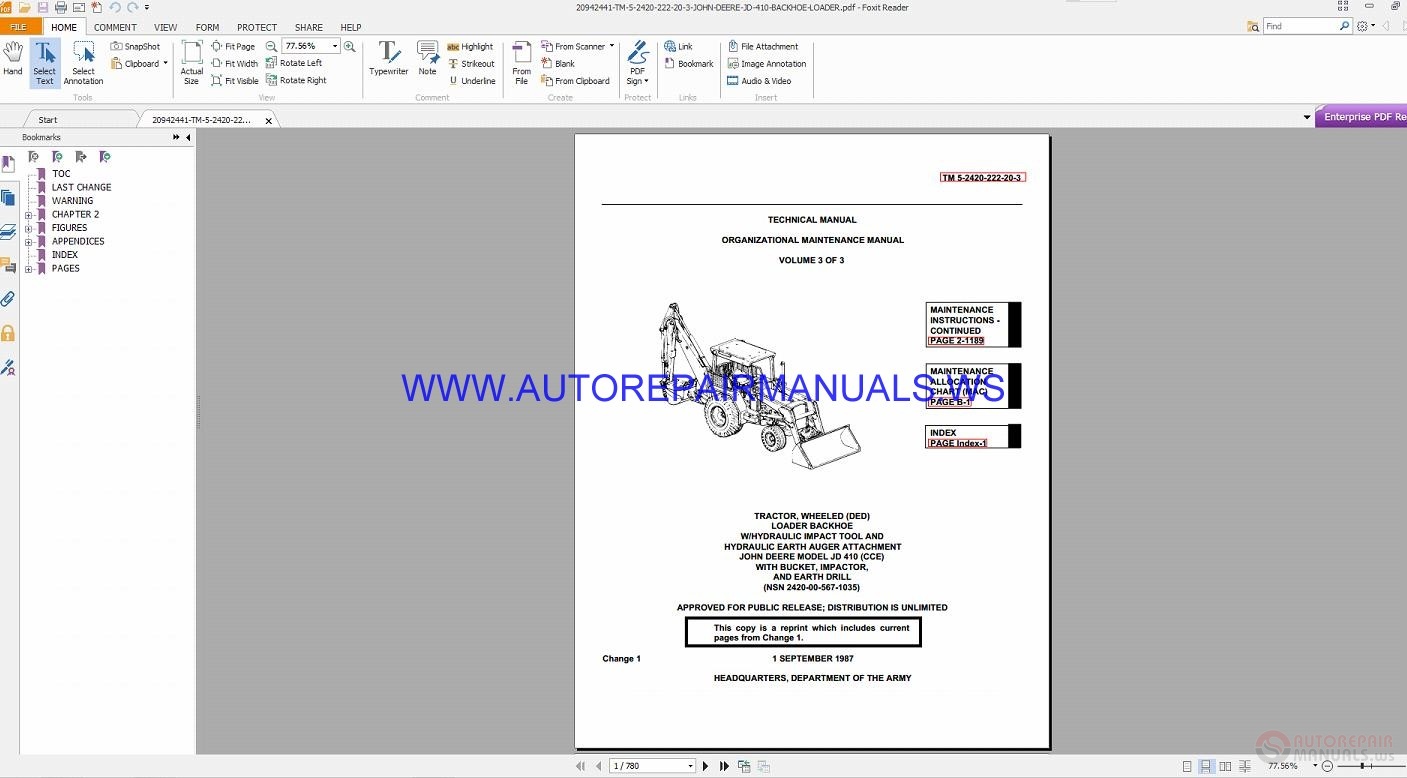This screenshot has height=778, width=1407.
Task: Open the Security lock panel
Action: click(8, 333)
